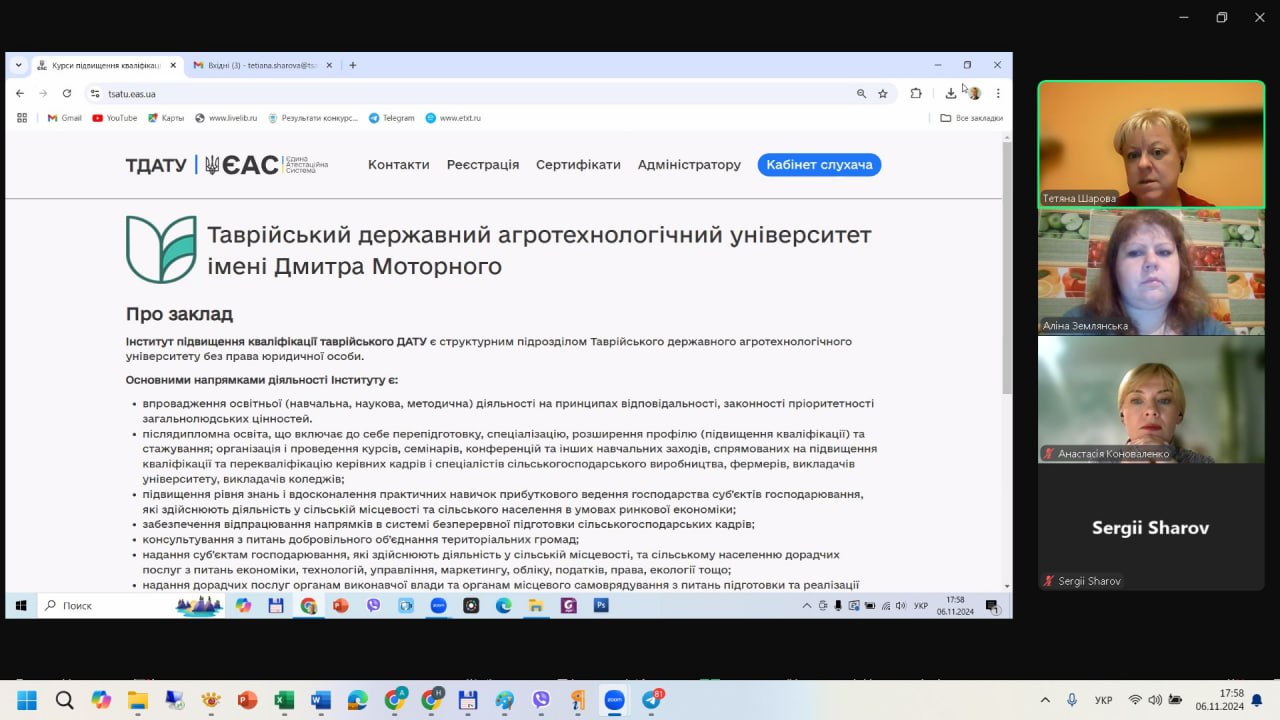Viewport: 1280px width, 720px height.
Task: Close the Gmail Вхідні tab
Action: [329, 65]
